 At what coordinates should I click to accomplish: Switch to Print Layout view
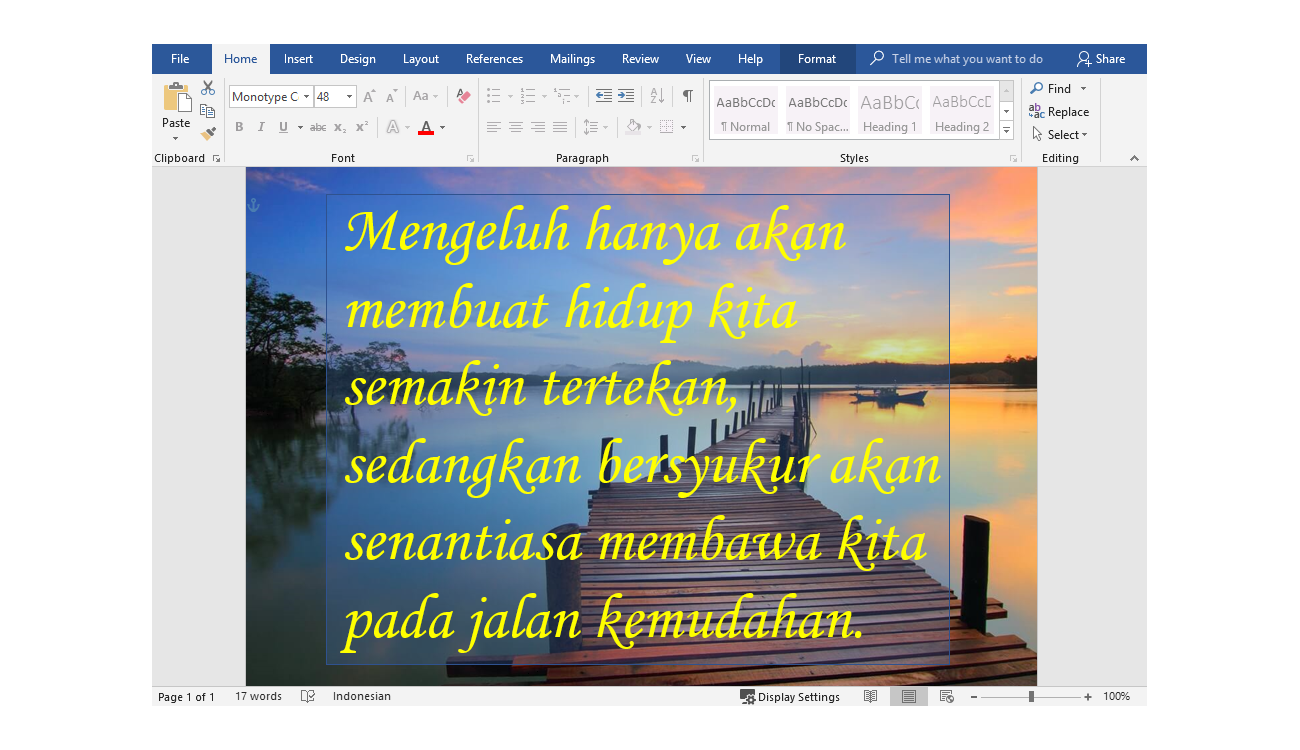click(x=909, y=696)
